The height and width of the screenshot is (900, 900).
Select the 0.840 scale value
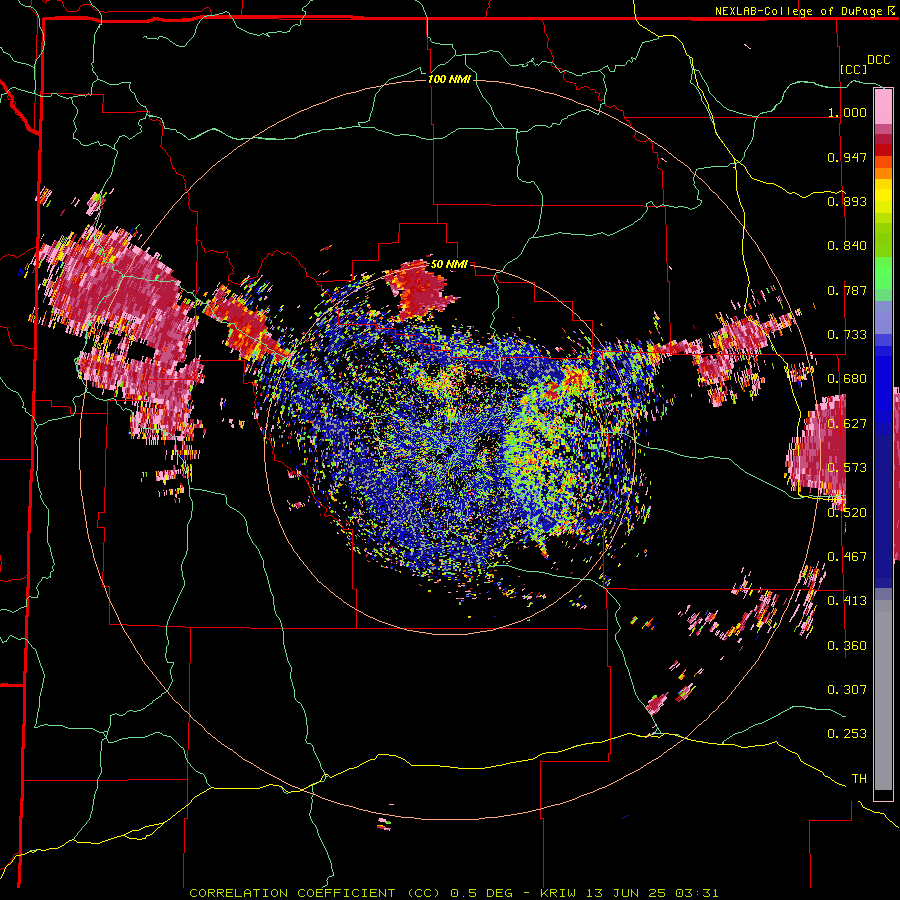pos(847,246)
